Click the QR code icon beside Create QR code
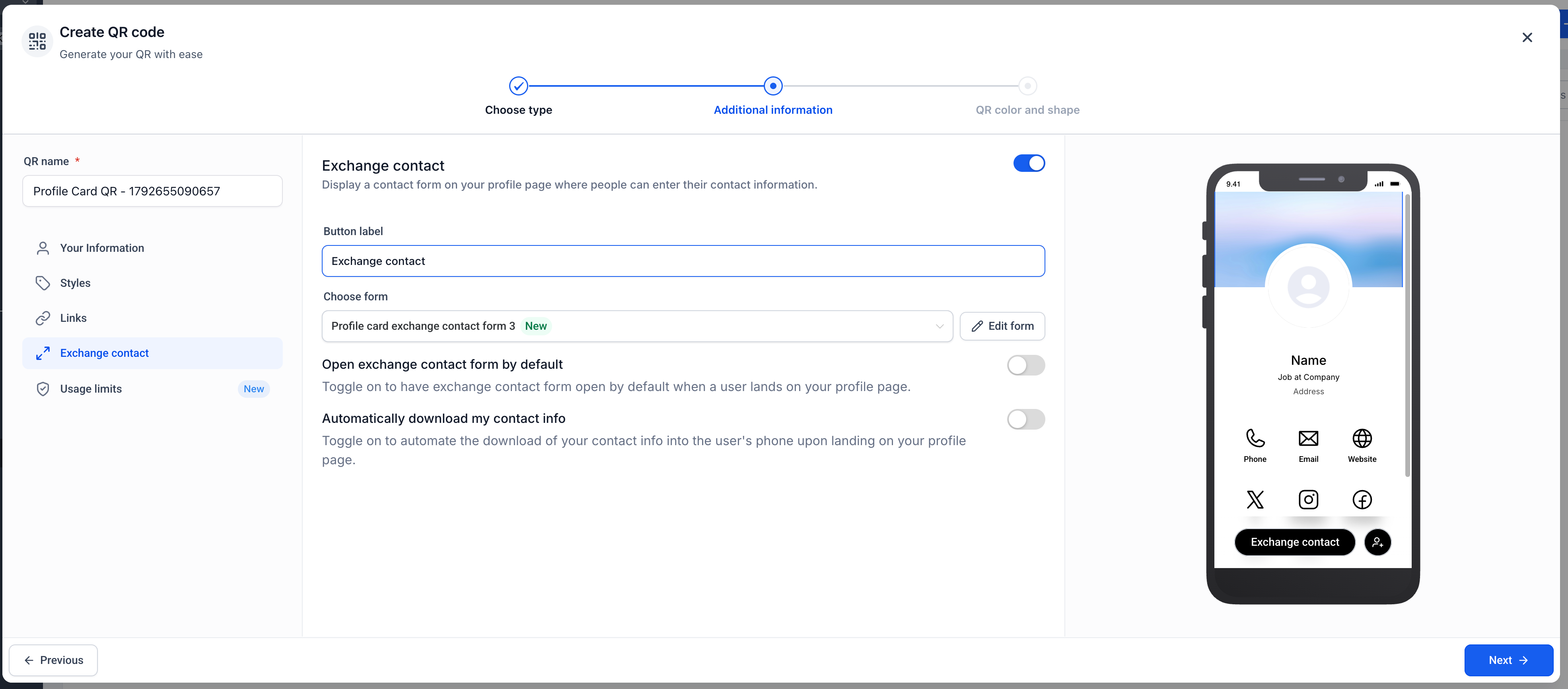 click(37, 41)
